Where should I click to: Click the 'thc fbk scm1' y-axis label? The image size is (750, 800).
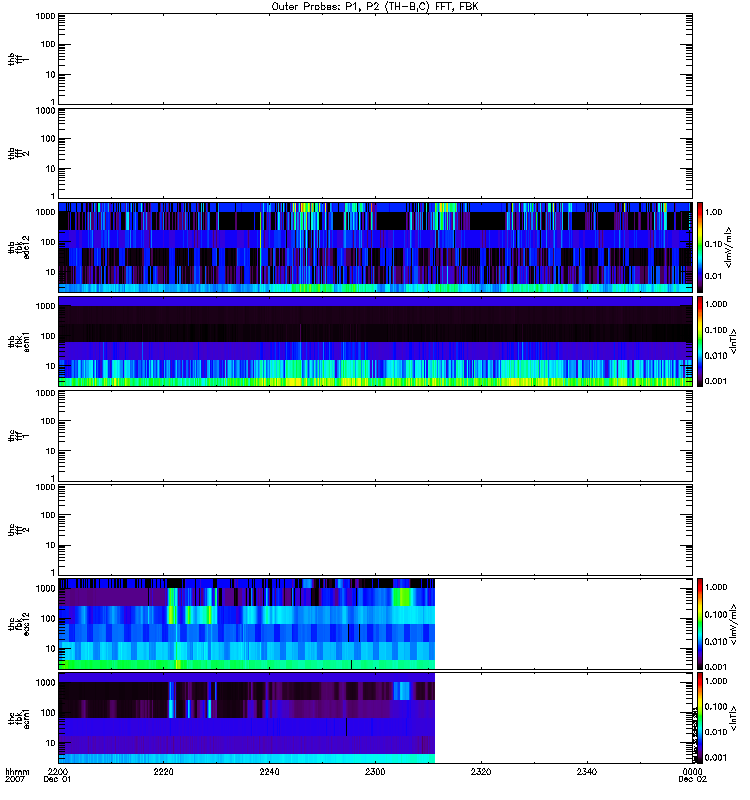point(19,718)
